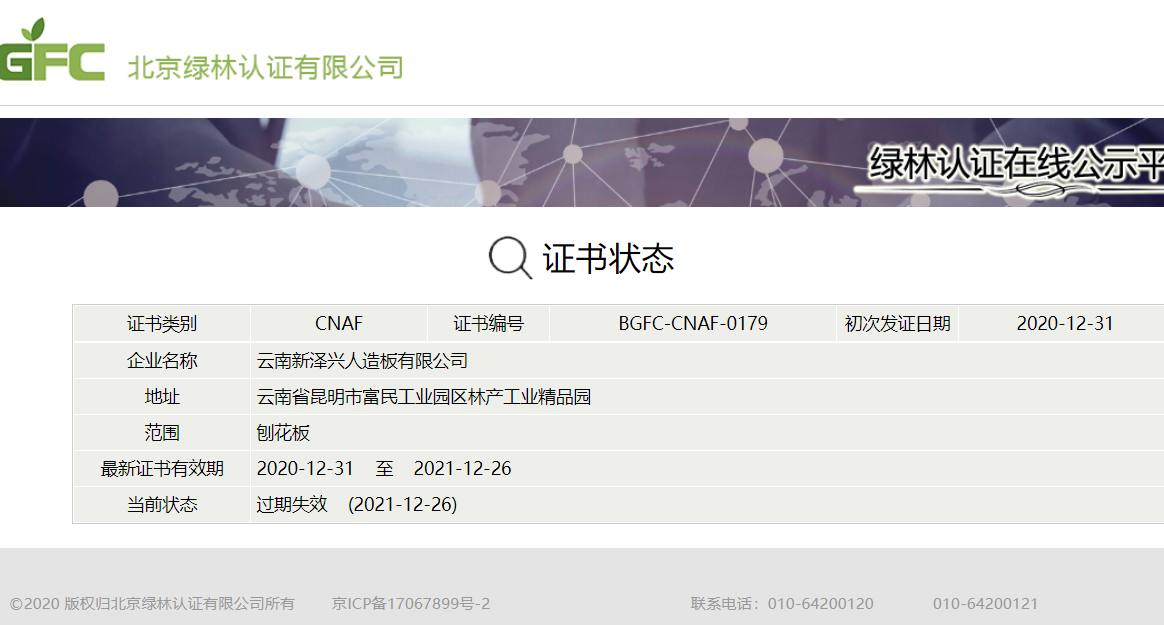Select the scope value 刨花板
The height and width of the screenshot is (625, 1164).
(x=283, y=433)
